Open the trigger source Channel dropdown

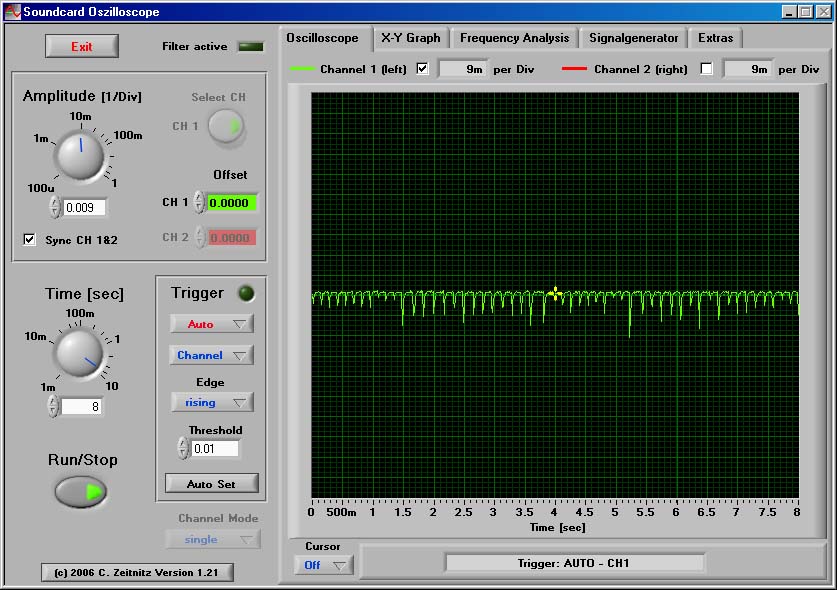211,355
